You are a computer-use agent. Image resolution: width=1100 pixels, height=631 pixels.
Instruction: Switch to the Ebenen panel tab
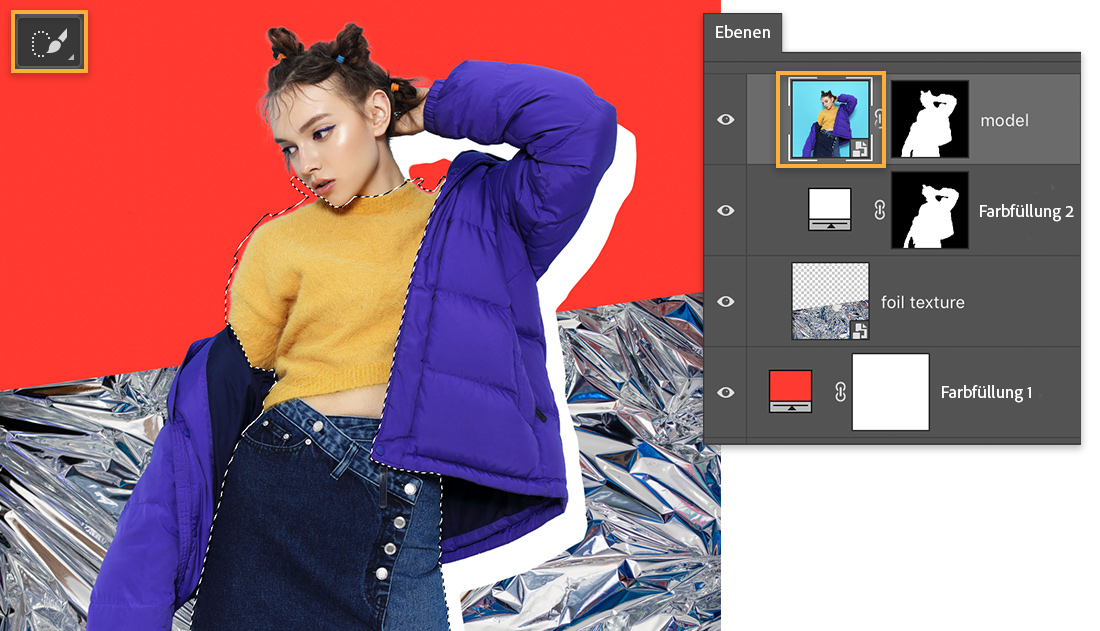742,32
